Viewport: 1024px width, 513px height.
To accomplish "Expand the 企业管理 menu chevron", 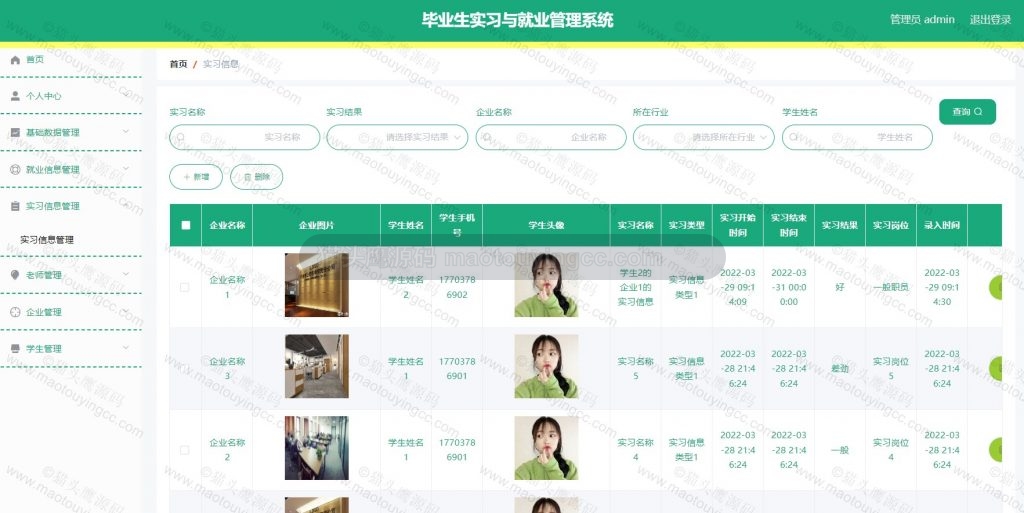I will (126, 311).
